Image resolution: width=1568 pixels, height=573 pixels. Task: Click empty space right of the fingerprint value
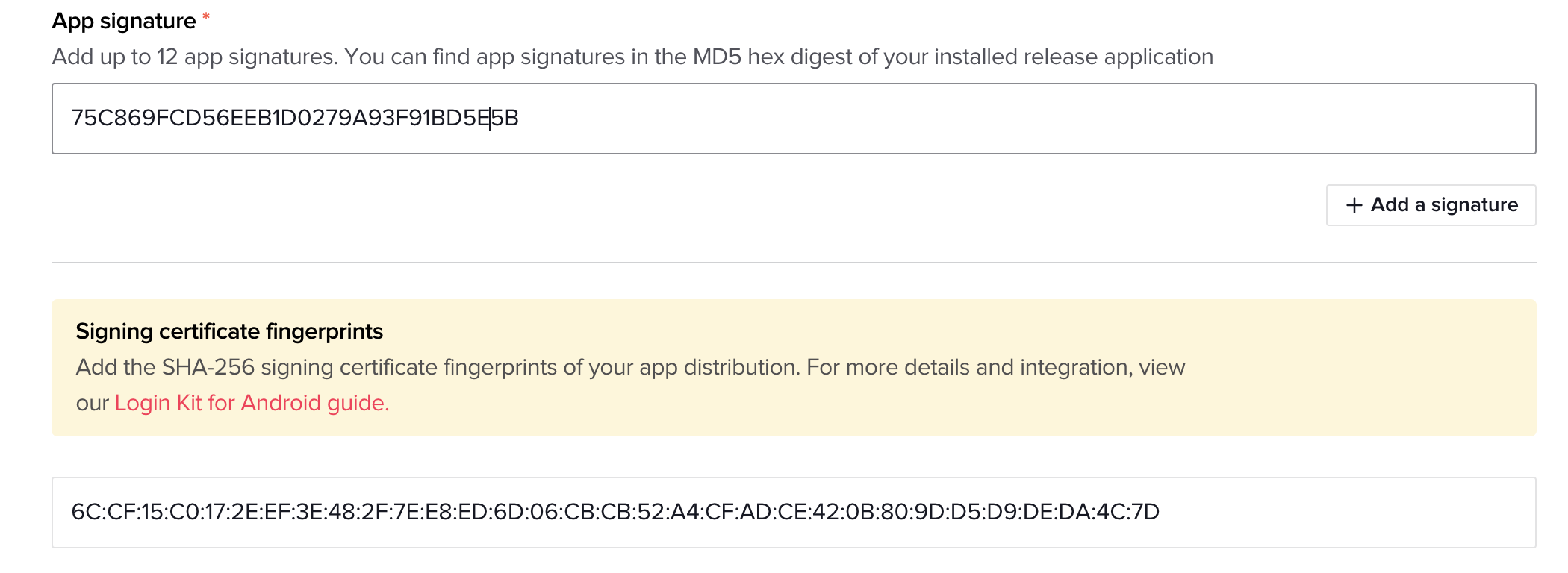click(1344, 513)
